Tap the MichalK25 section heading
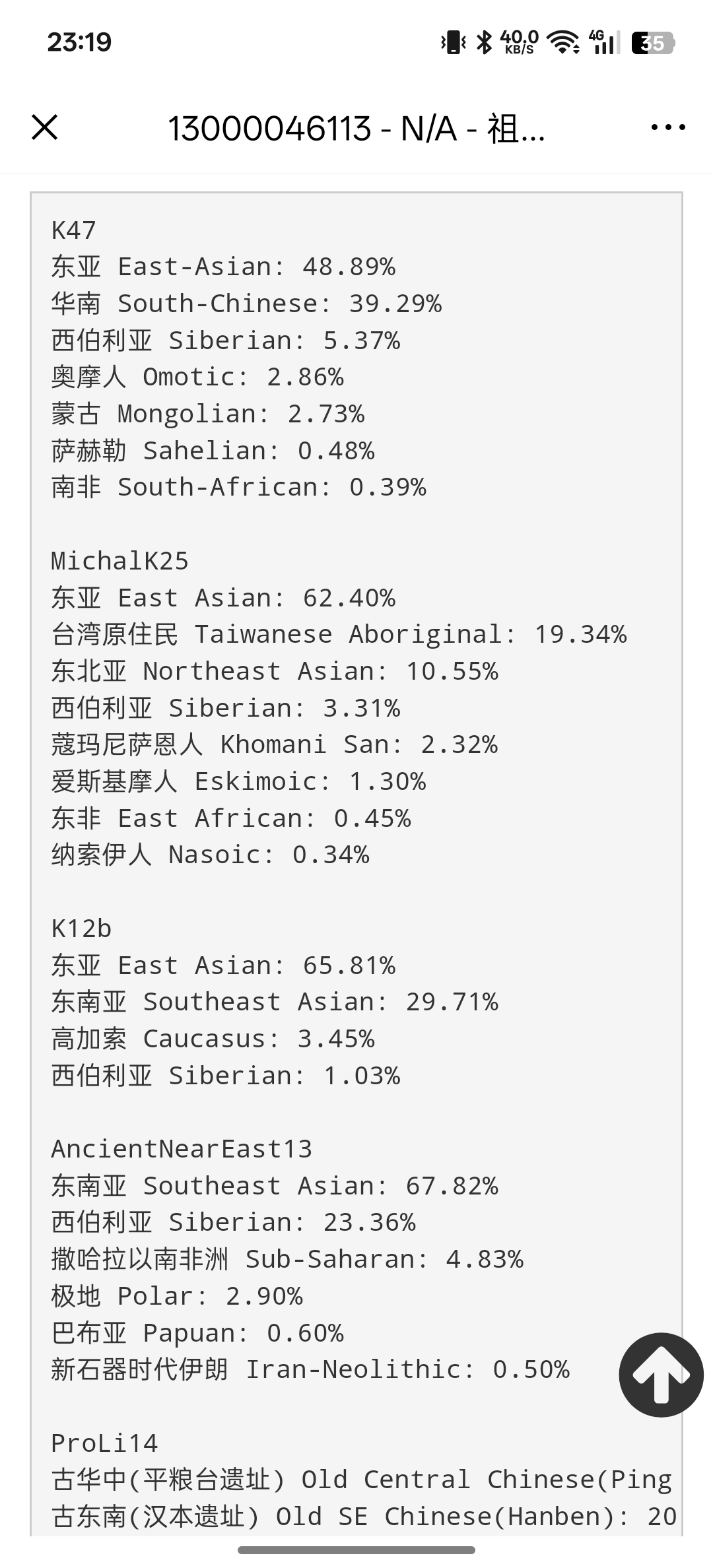This screenshot has width=713, height=1568. pos(120,561)
